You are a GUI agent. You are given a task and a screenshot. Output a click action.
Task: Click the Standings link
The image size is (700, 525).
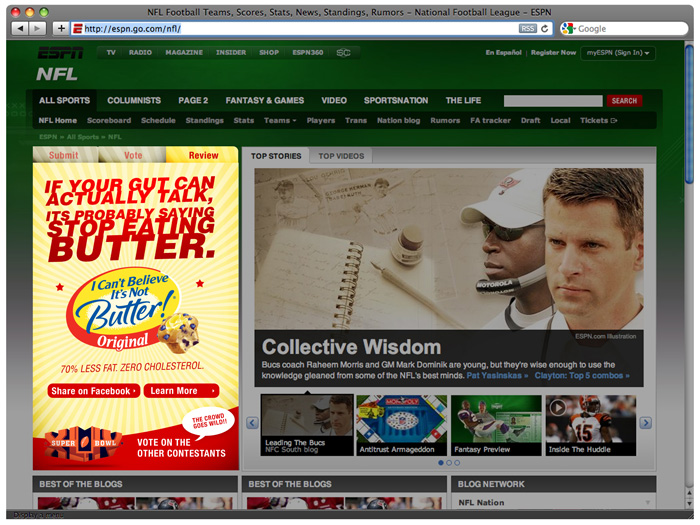pyautogui.click(x=204, y=121)
